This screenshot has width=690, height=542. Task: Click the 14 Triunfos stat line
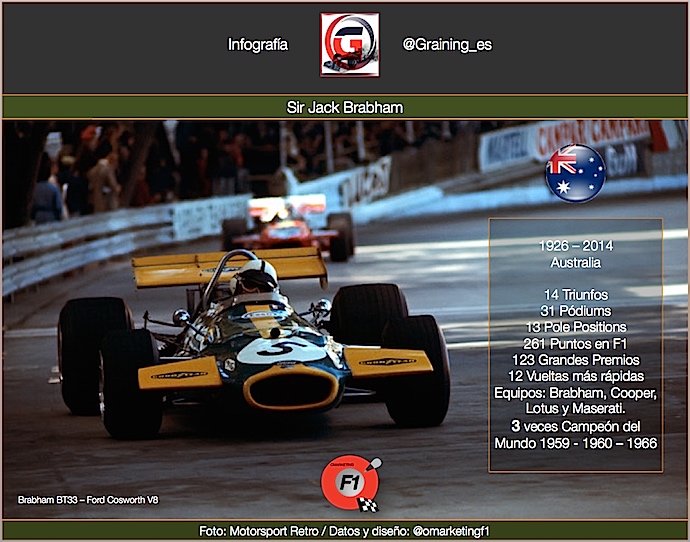575,297
